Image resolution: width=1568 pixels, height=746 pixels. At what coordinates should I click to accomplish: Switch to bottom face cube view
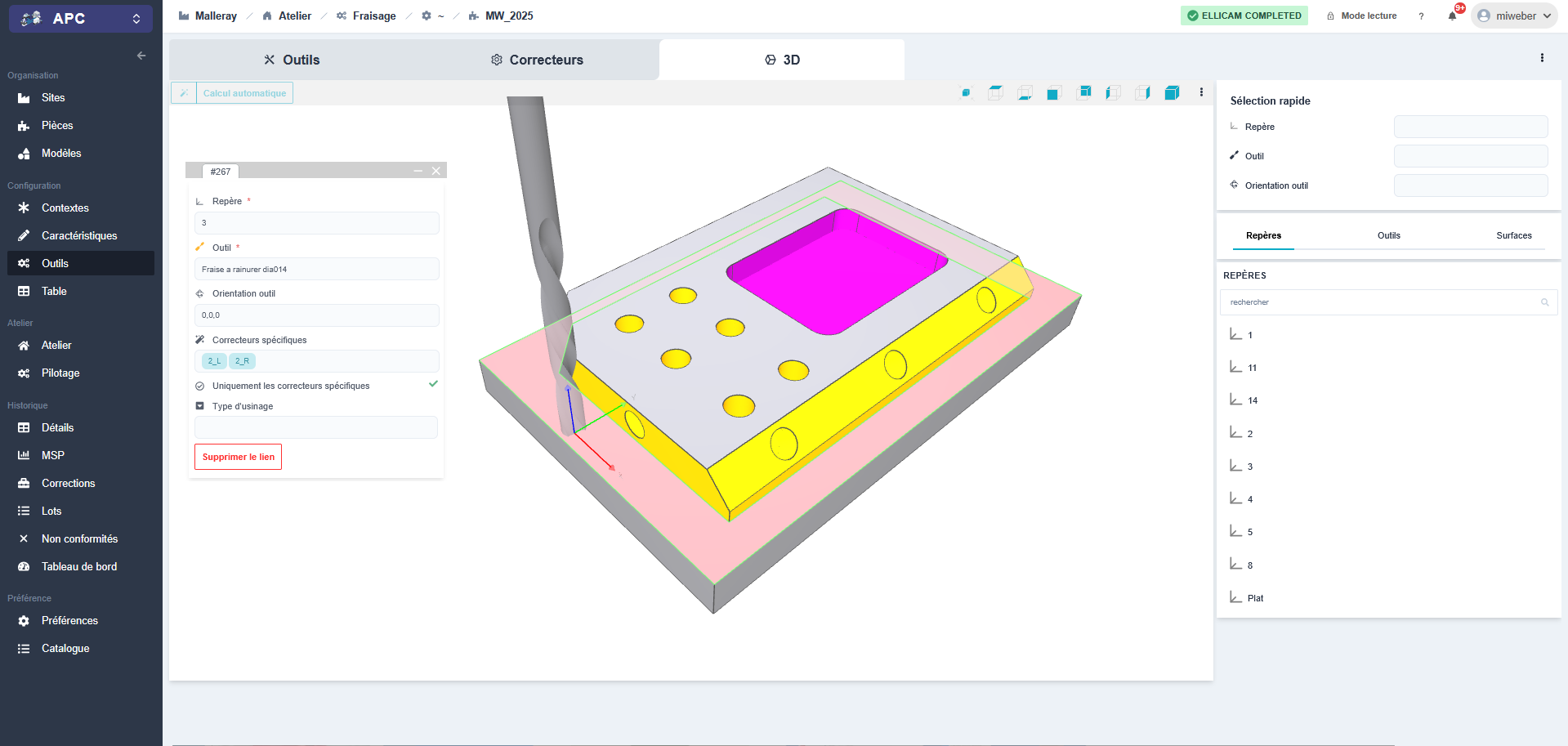pyautogui.click(x=1025, y=93)
